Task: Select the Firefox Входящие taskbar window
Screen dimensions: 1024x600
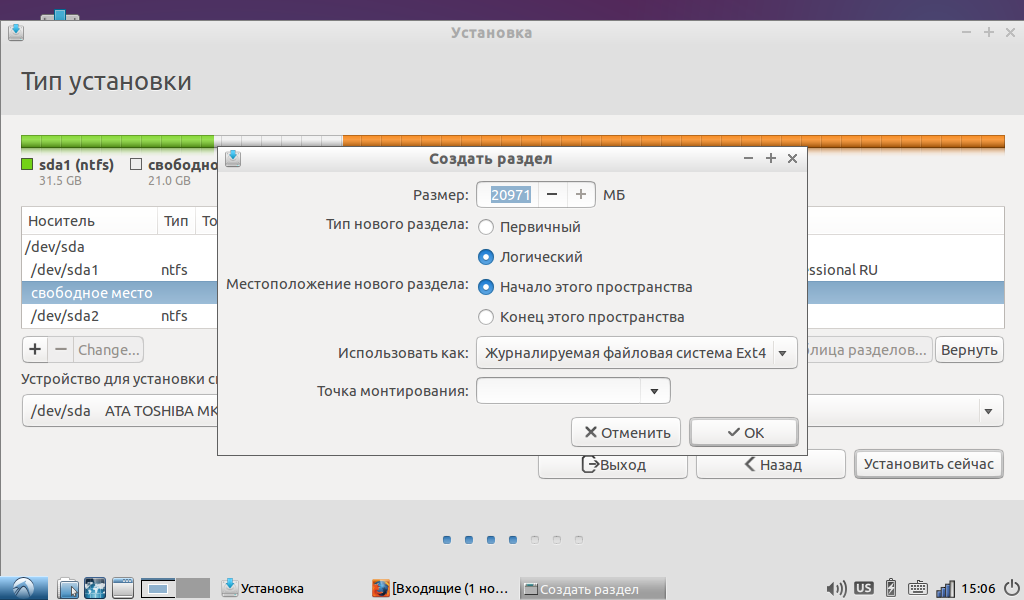Action: tap(441, 588)
